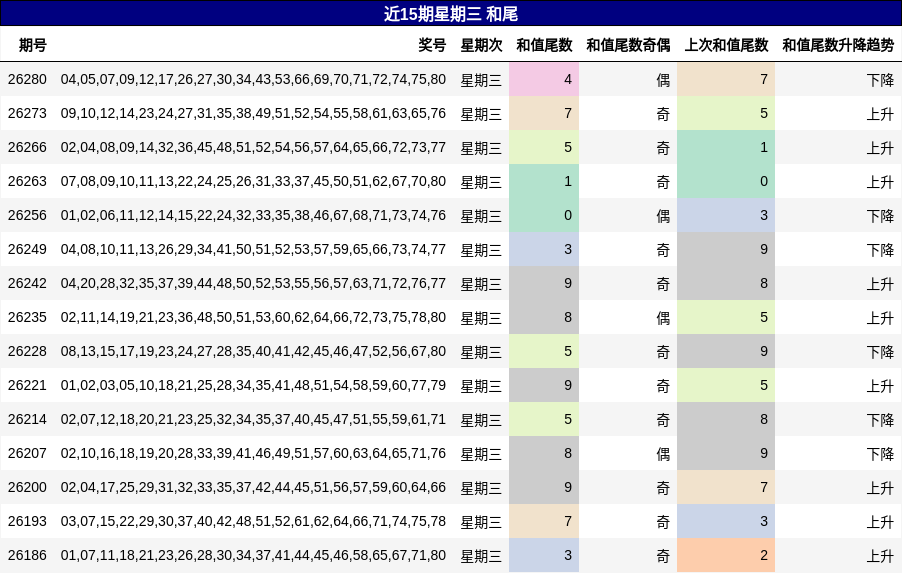Click 星期三 cell in row 26280
The image size is (902, 573).
pos(481,80)
